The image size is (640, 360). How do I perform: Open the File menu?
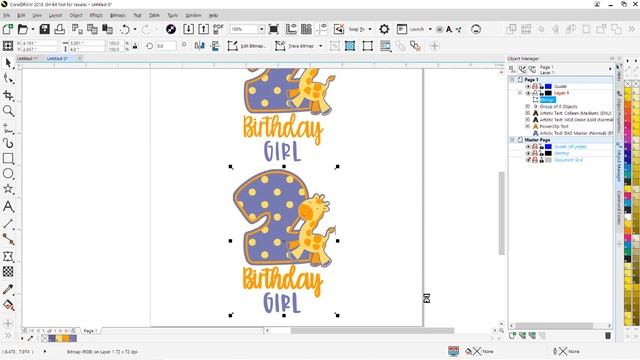click(7, 15)
